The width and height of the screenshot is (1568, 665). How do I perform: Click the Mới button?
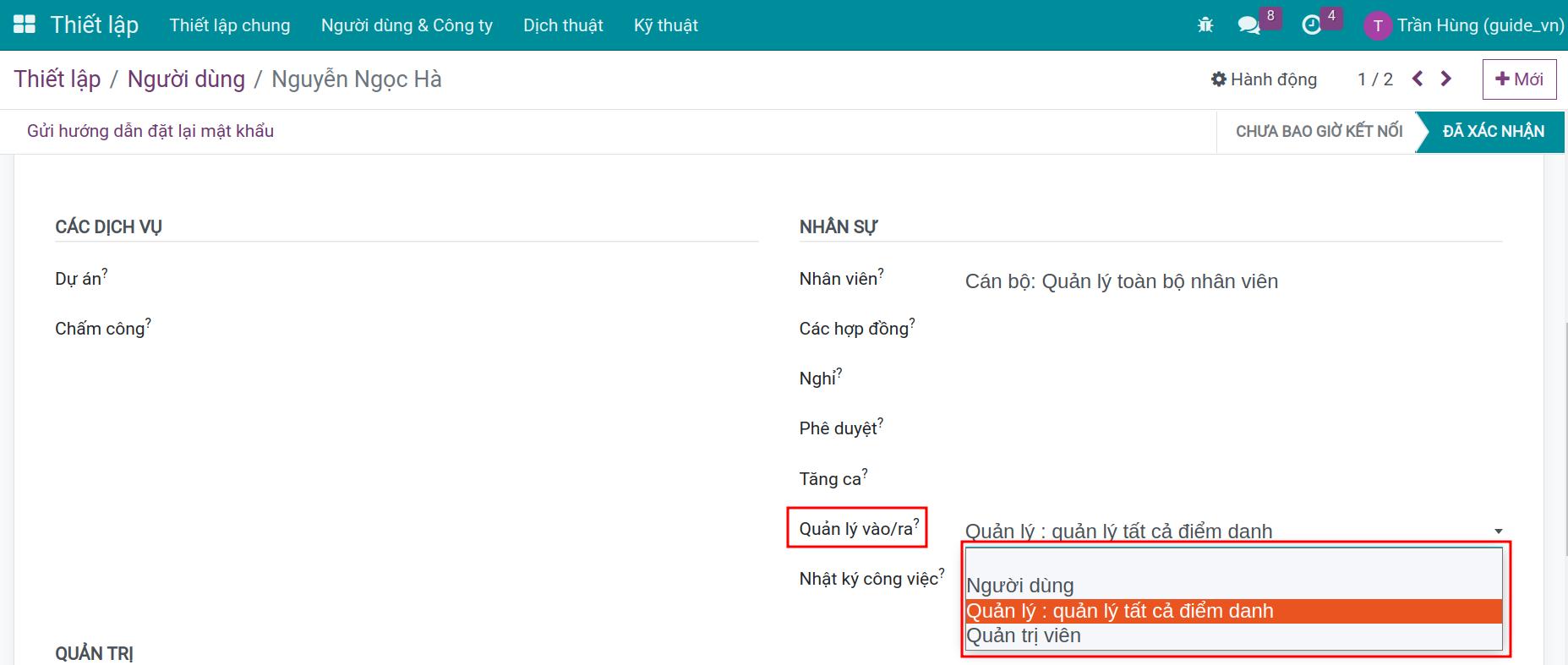click(1519, 79)
